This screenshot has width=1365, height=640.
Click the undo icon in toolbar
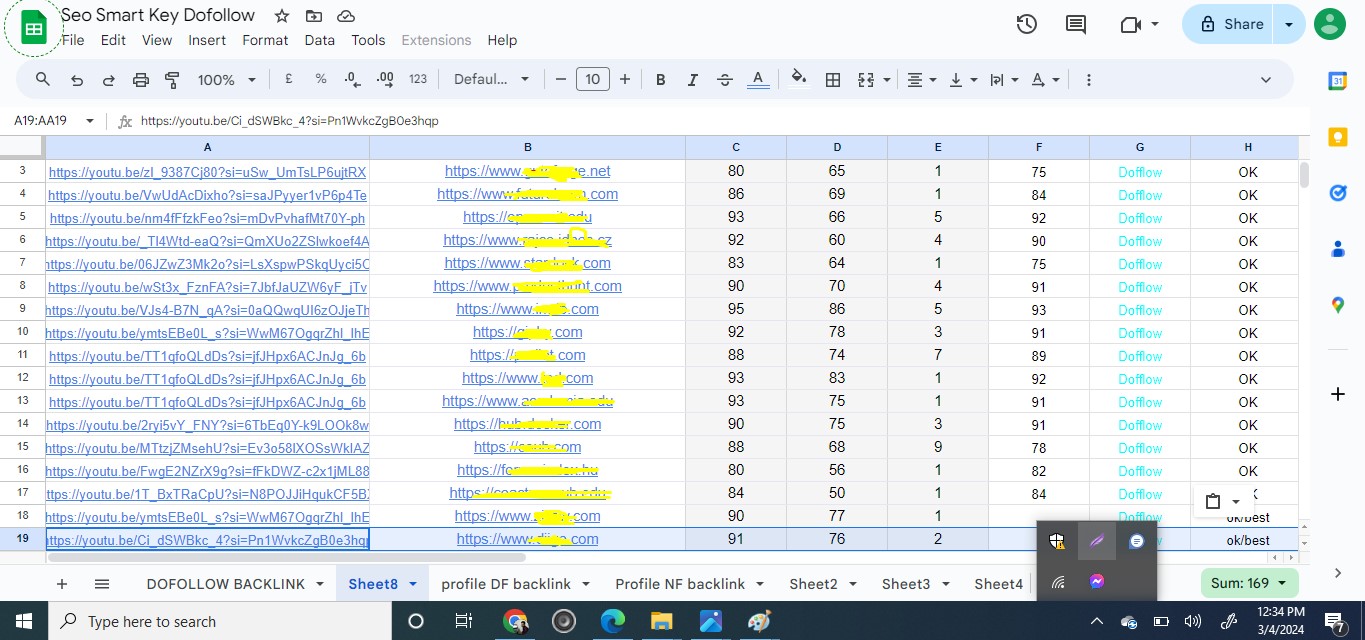click(x=76, y=80)
